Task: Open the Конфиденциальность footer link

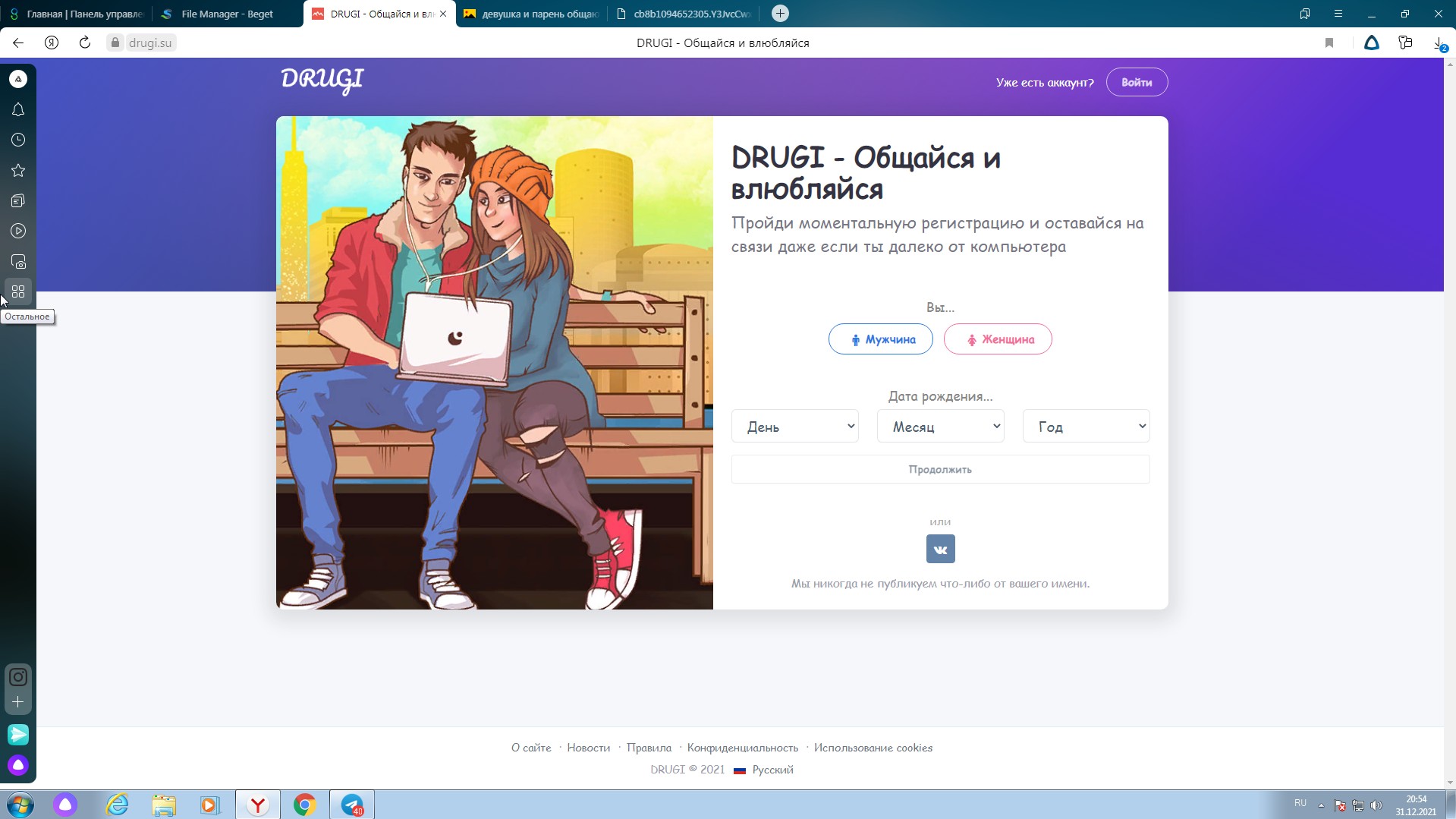Action: coord(742,748)
